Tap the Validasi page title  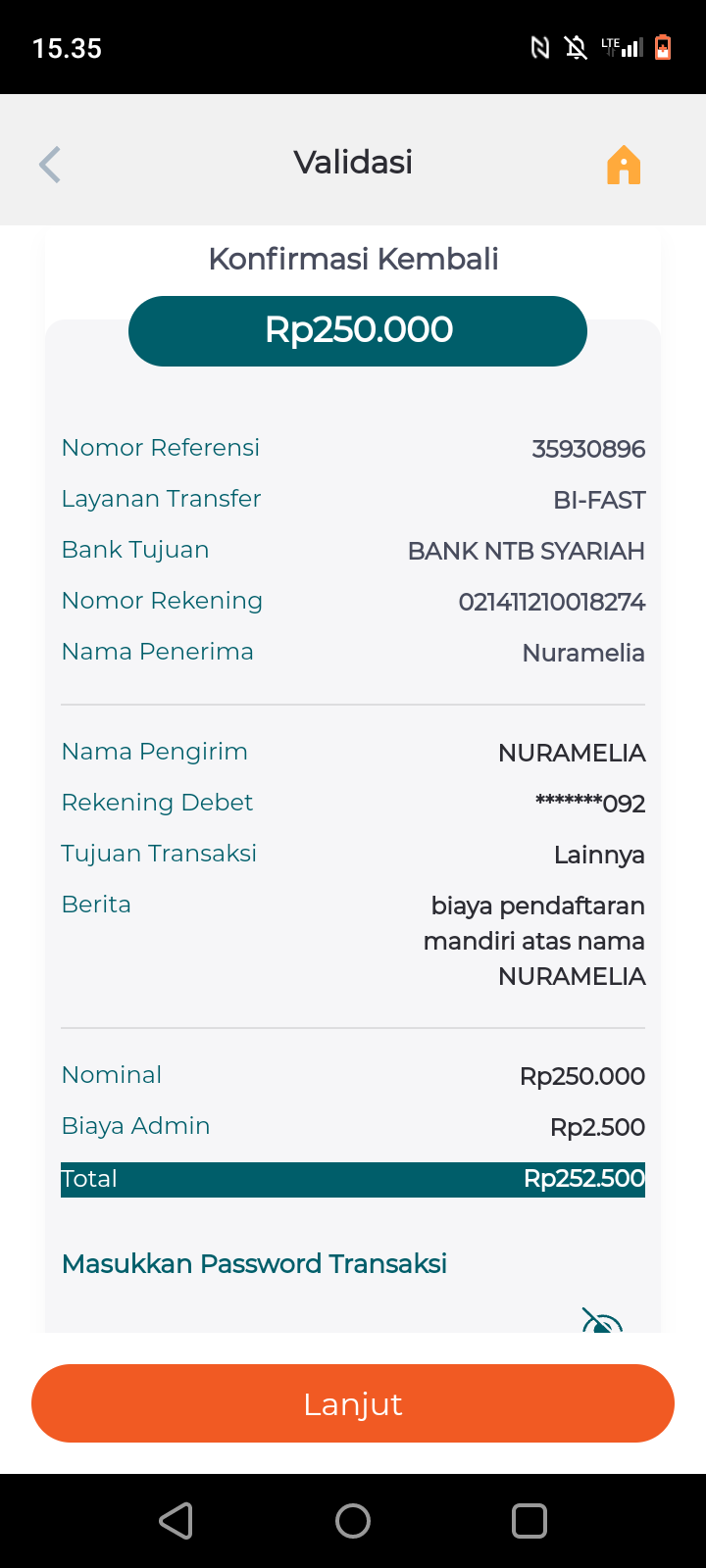tap(353, 162)
